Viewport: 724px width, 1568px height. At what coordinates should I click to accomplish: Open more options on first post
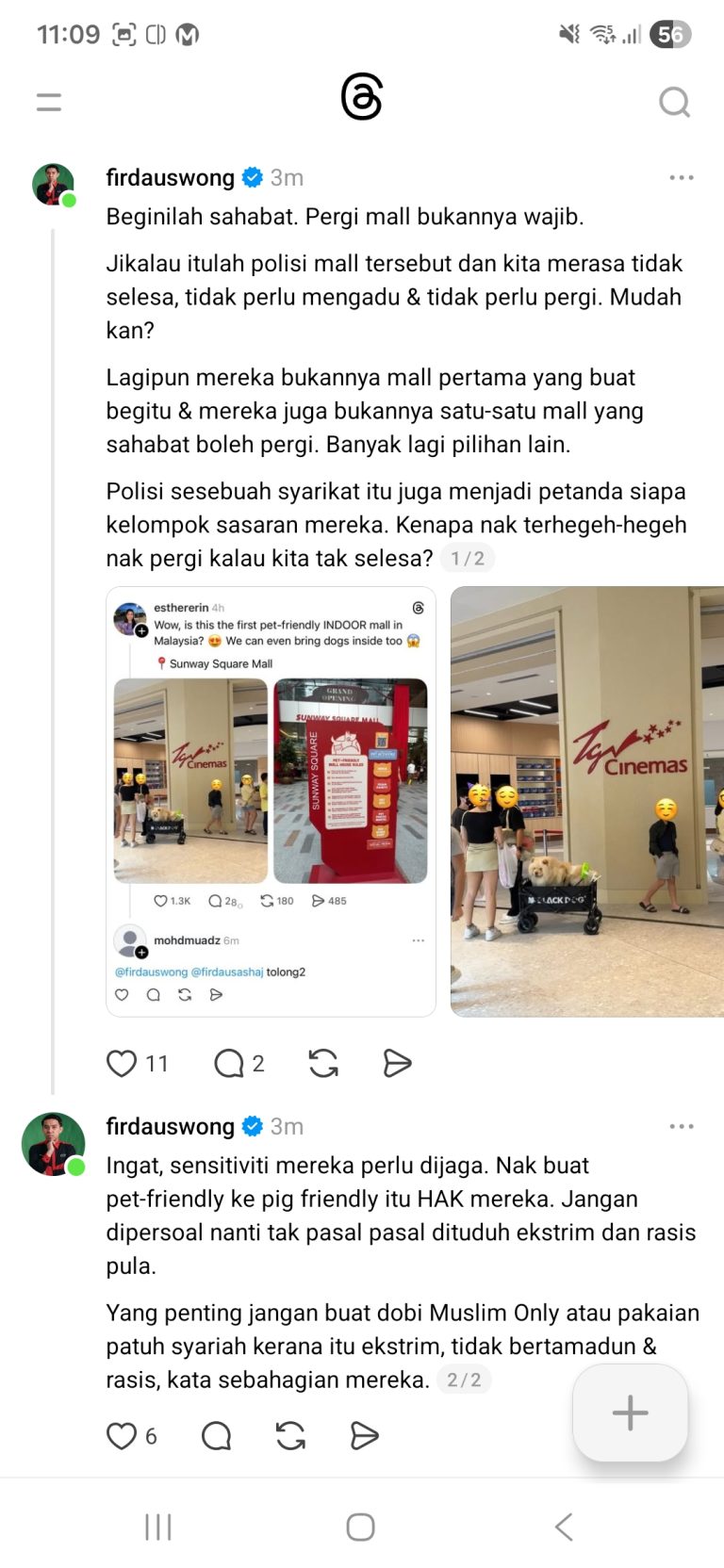[682, 177]
